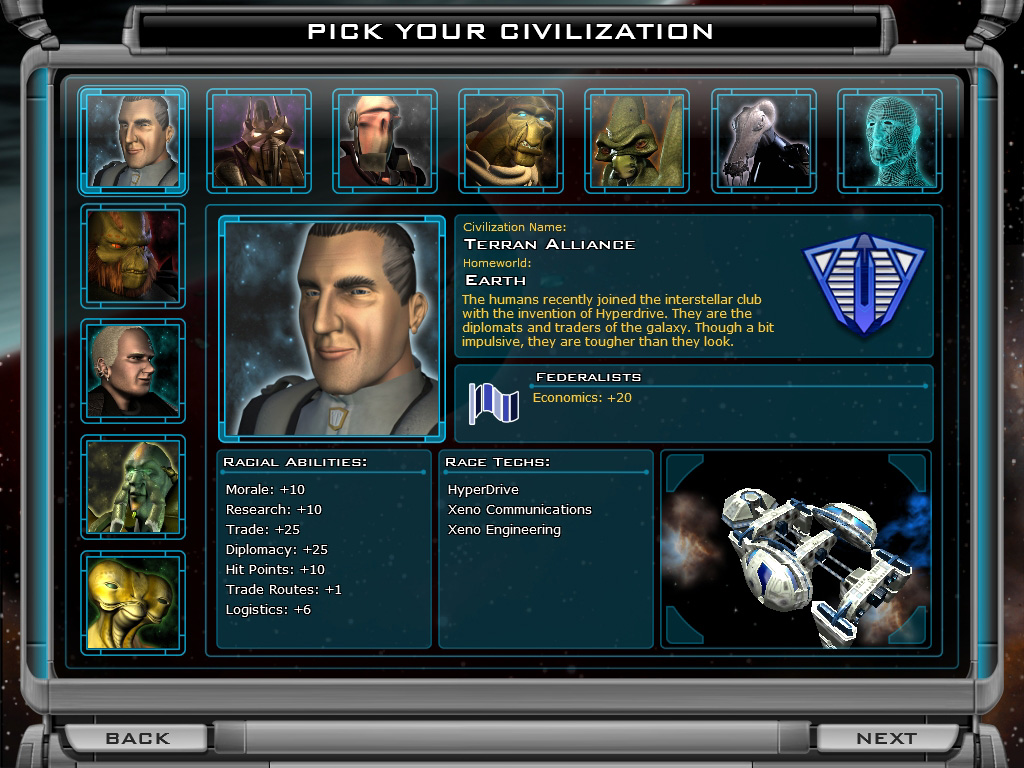
Task: Select the green tentacle-faced alien portrait
Action: click(x=133, y=487)
